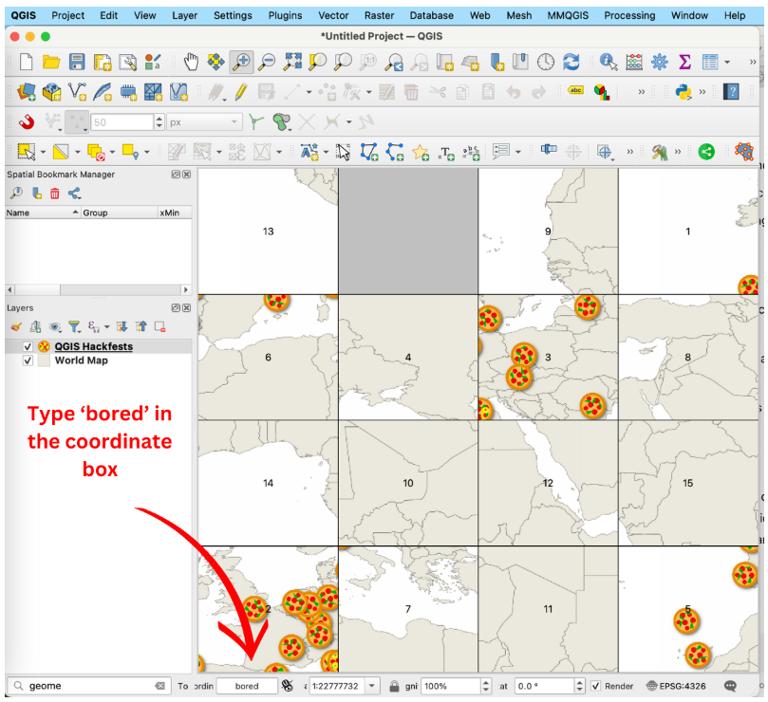Screen dimensions: 768x702
Task: Select the Identify Features tool
Action: [x=608, y=62]
